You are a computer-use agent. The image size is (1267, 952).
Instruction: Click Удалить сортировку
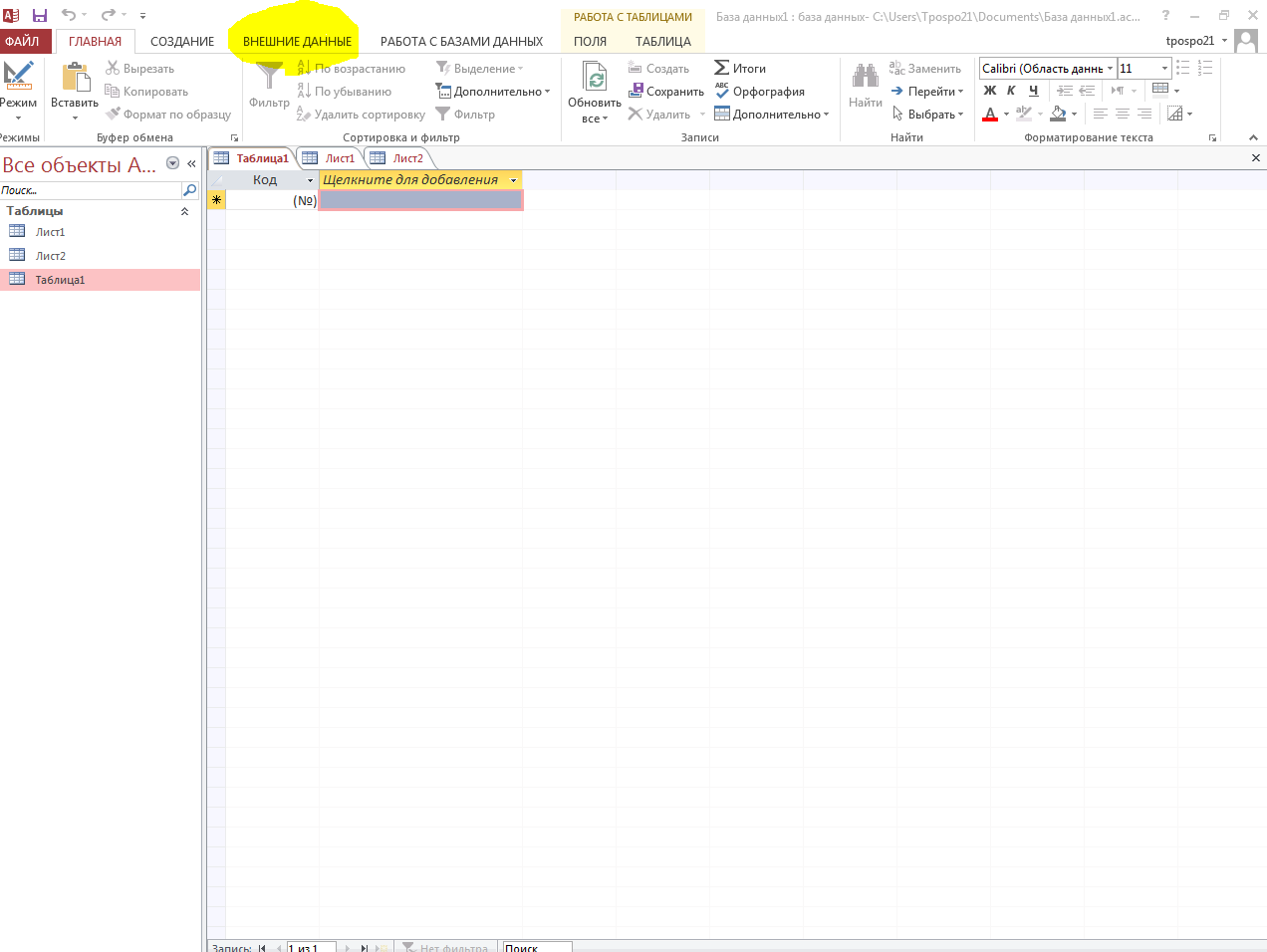coord(361,115)
